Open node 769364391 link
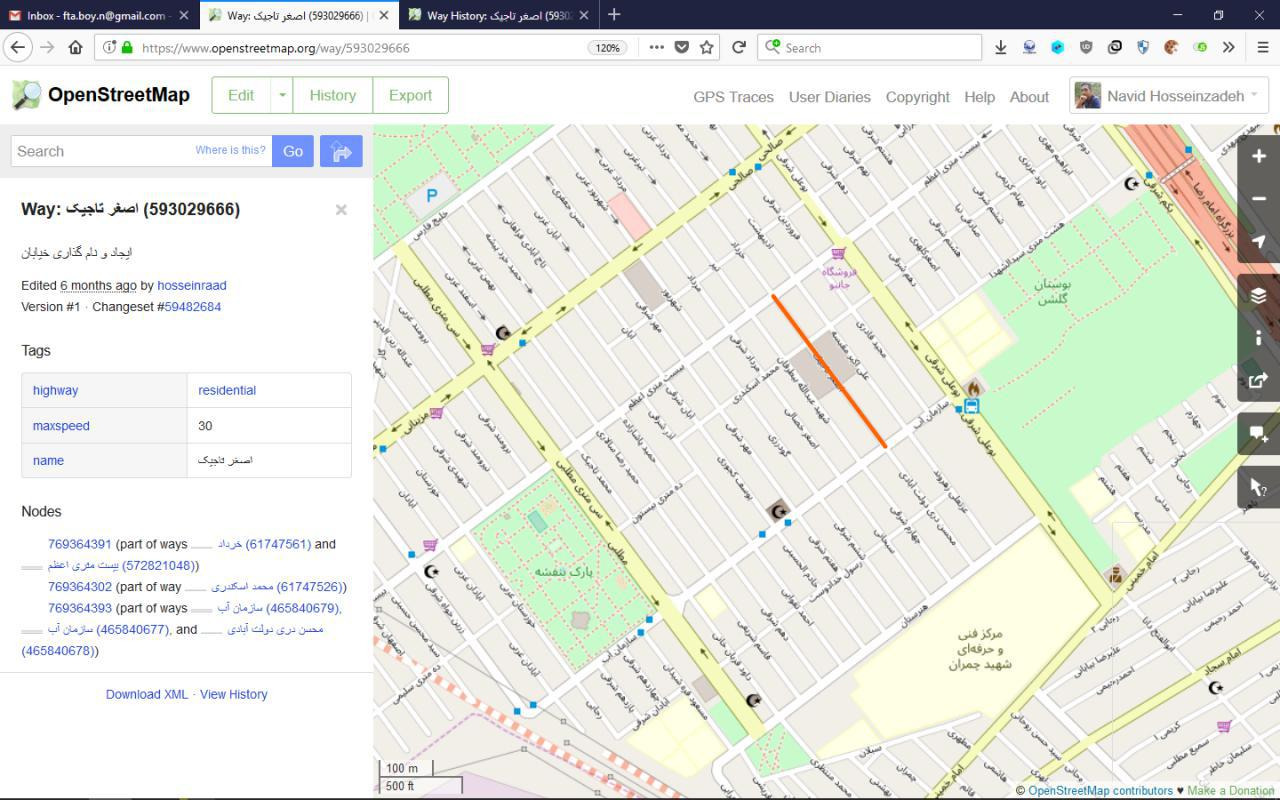Viewport: 1280px width, 800px height. 80,544
